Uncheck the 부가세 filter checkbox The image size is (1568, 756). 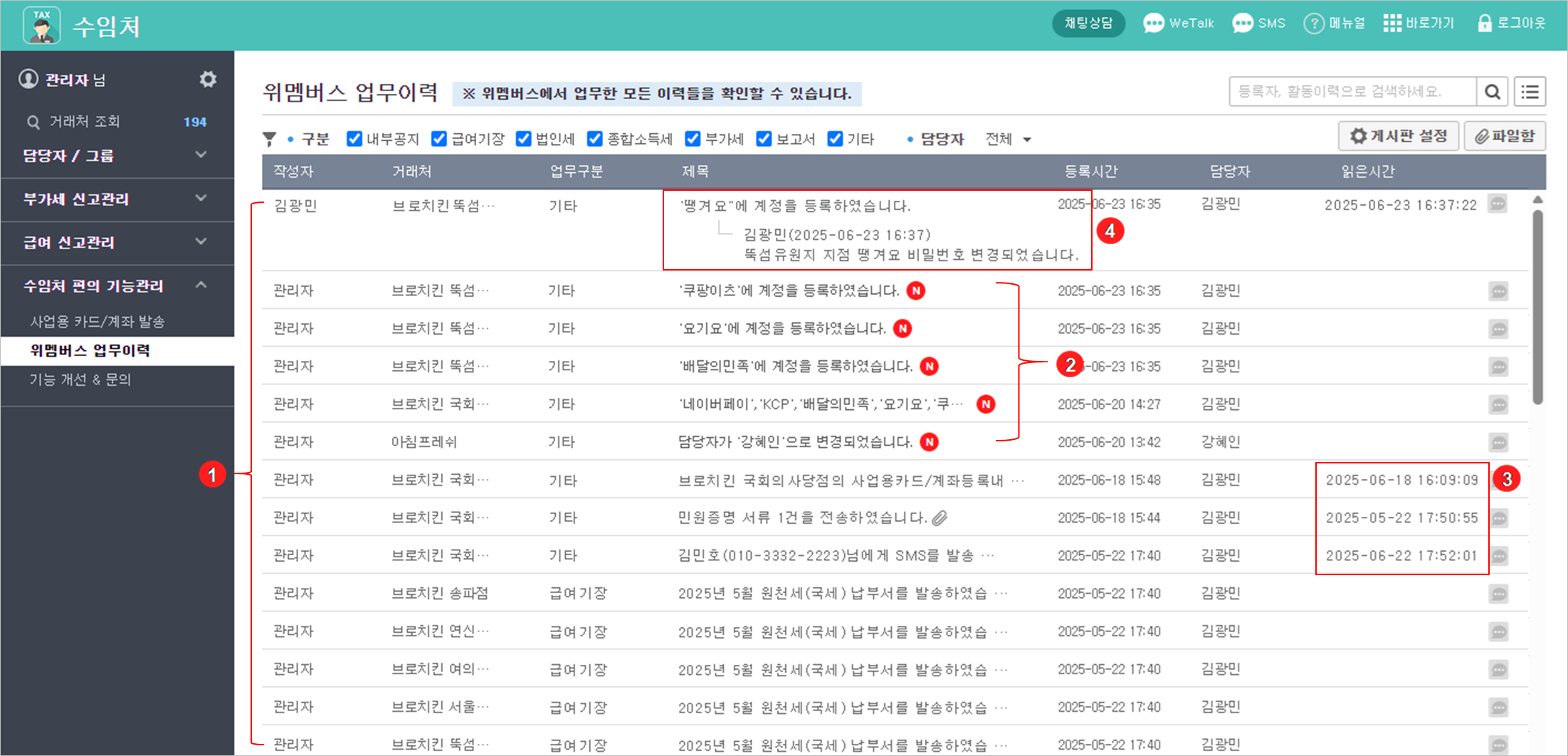click(x=693, y=138)
